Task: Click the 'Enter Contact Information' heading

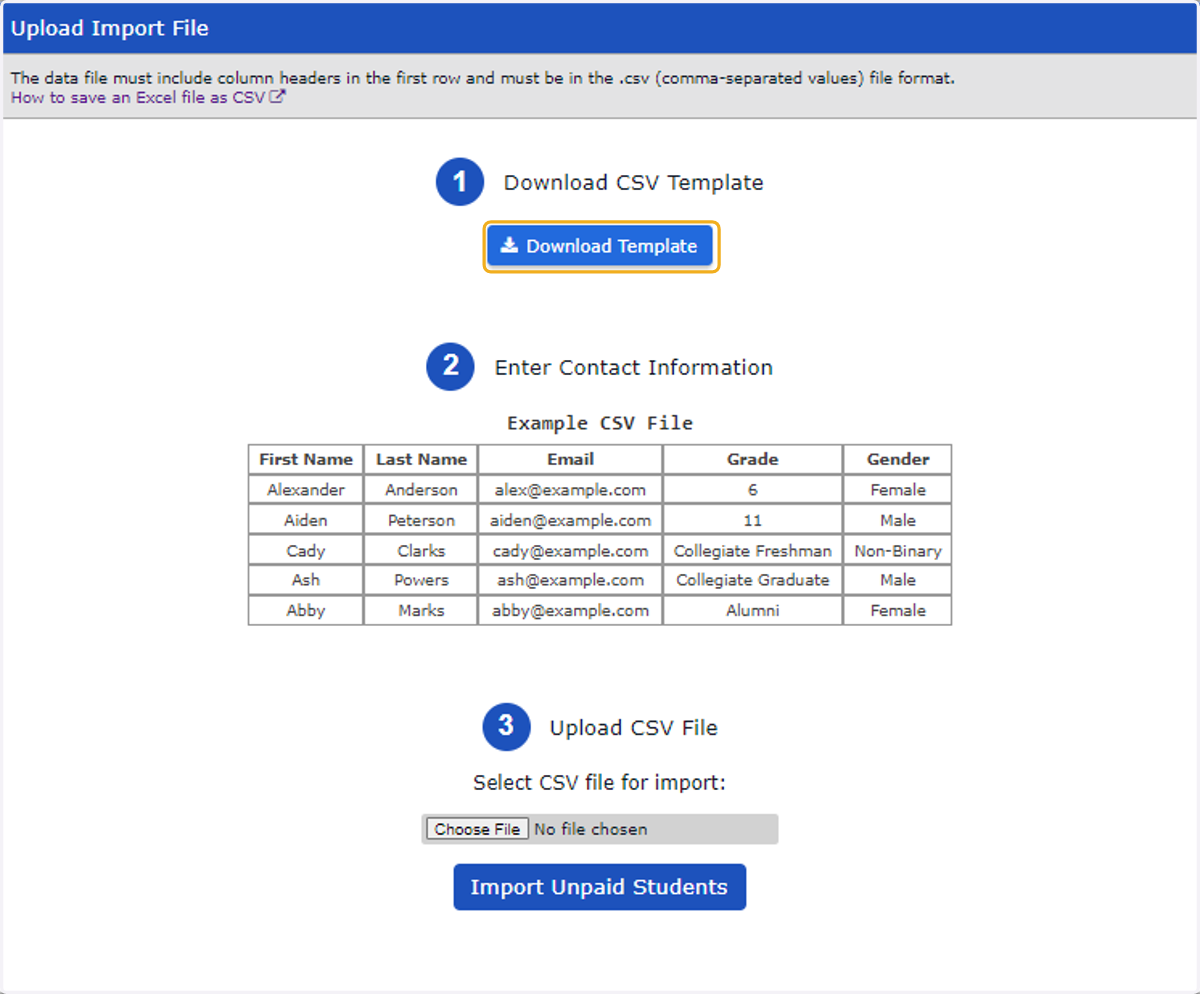Action: click(x=633, y=368)
